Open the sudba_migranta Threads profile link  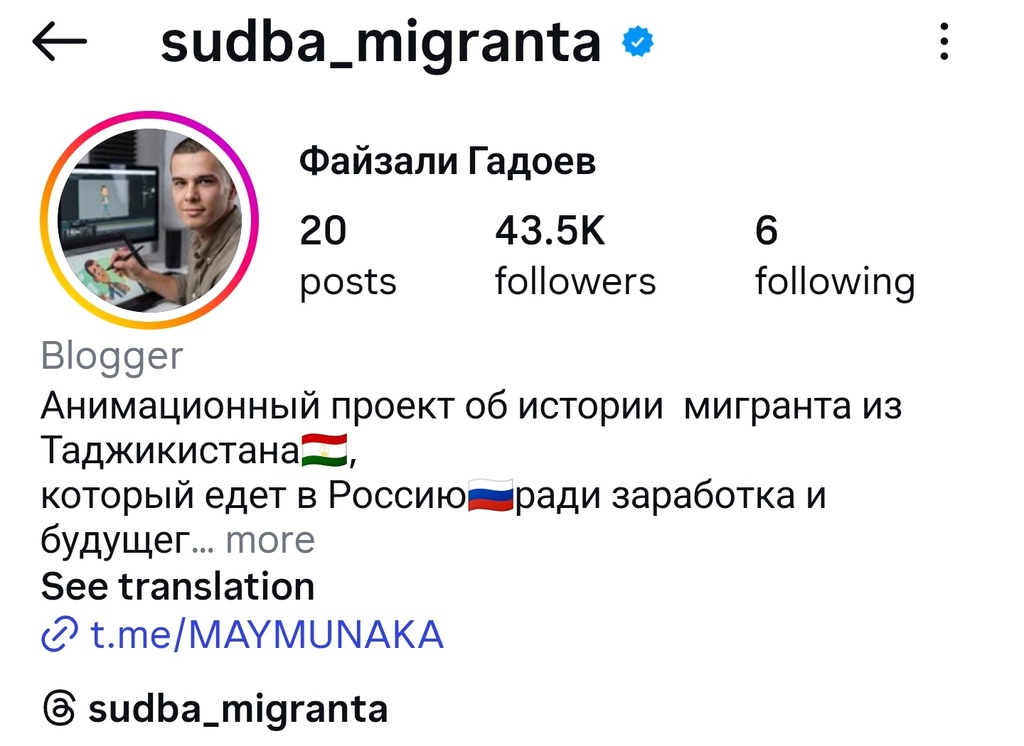pos(238,709)
